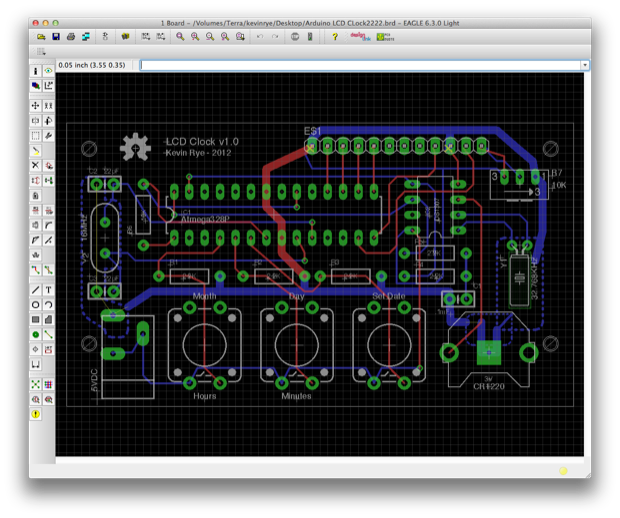The height and width of the screenshot is (518, 620).
Task: Select the Add part tool
Action: tap(48, 165)
